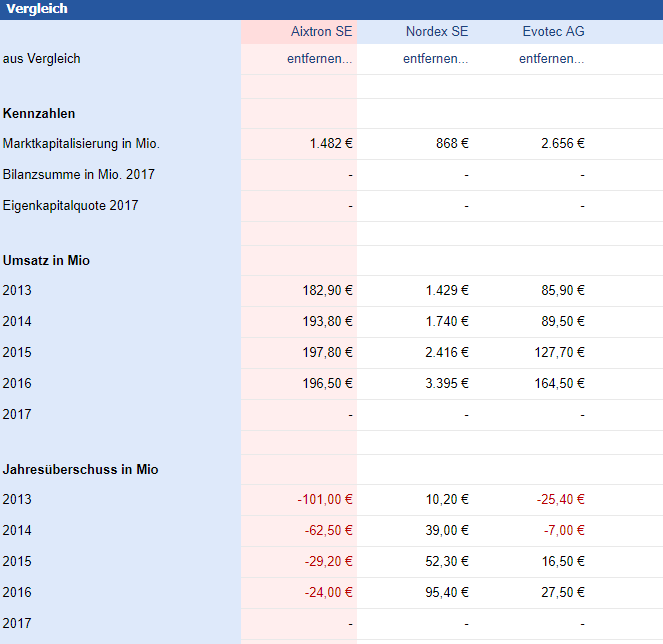Select the 'Umsatz in Mio' heading
The height and width of the screenshot is (644, 663).
[x=46, y=260]
